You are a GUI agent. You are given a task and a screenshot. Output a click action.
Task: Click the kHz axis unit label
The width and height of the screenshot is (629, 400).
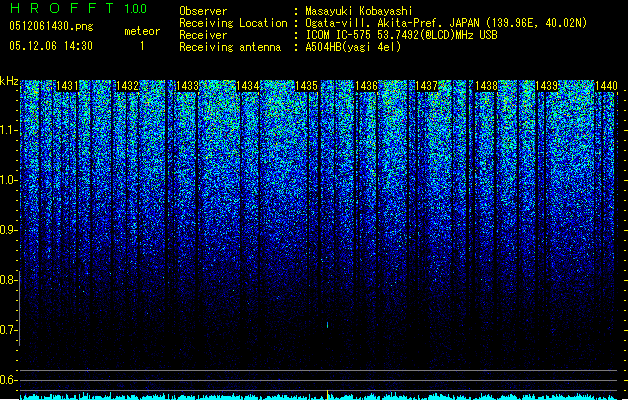[x=9, y=81]
